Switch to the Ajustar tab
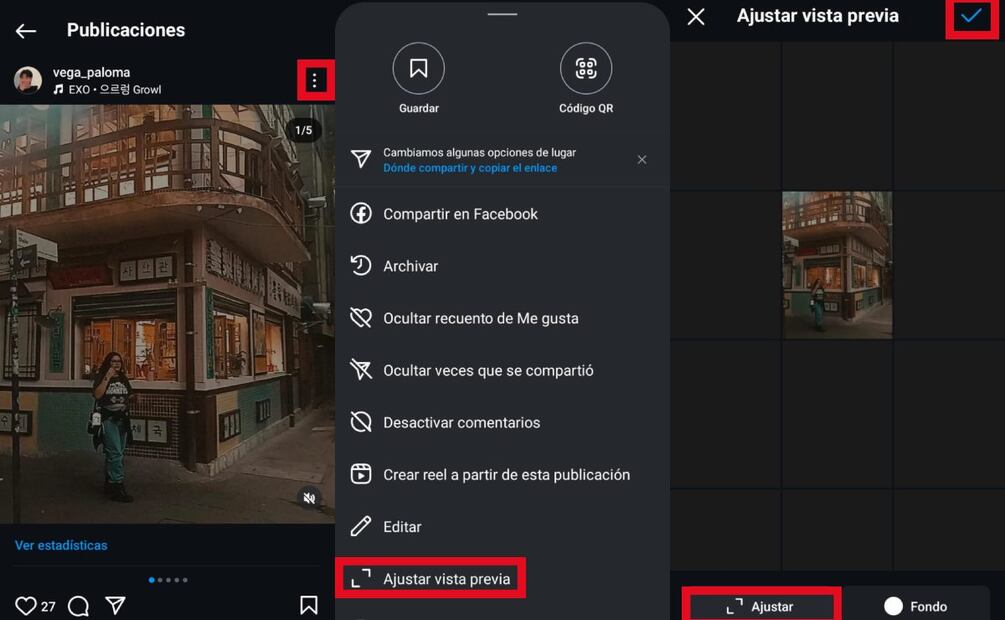1005x620 pixels. coord(760,606)
